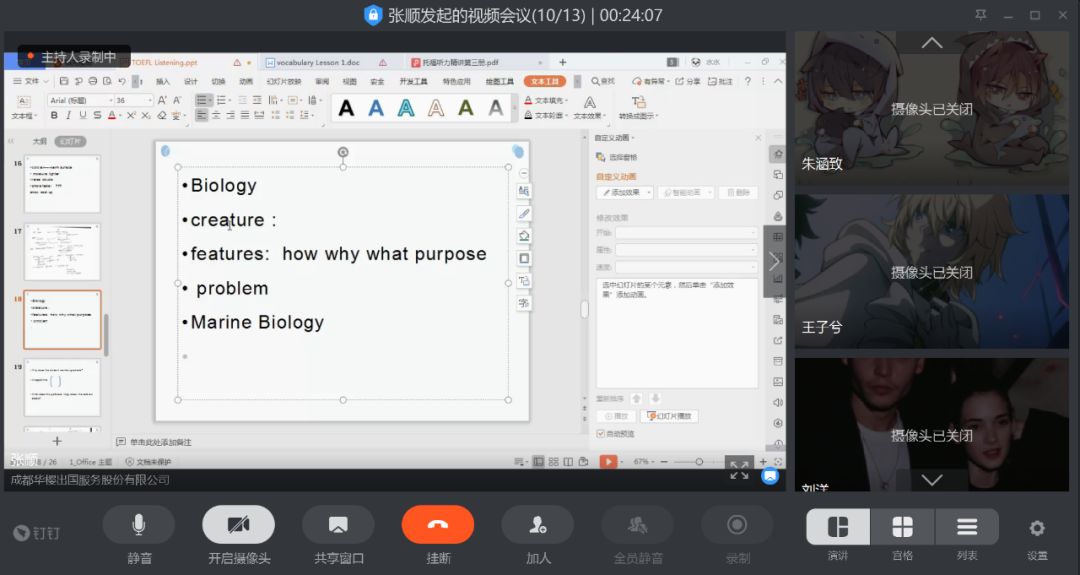Toggle italic formatting
Viewport: 1080px width, 575px height.
point(68,116)
